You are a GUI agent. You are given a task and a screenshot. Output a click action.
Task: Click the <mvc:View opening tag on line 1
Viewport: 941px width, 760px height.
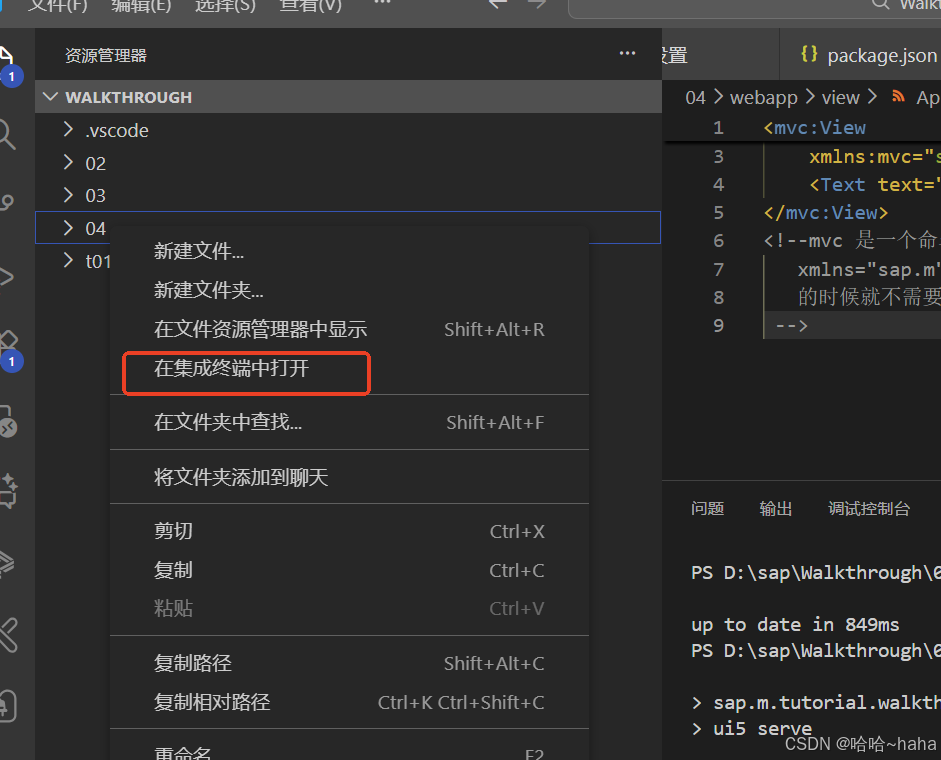(814, 128)
